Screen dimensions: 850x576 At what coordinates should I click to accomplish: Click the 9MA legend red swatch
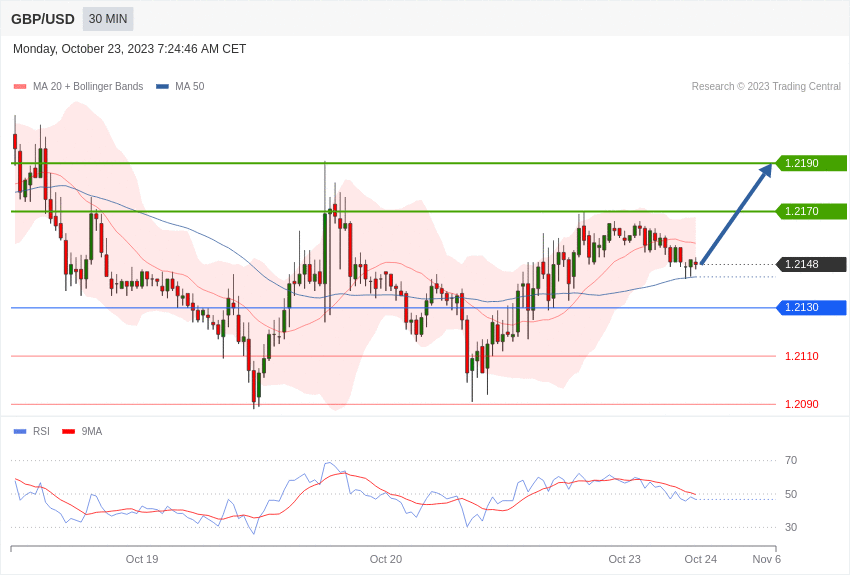[x=69, y=432]
